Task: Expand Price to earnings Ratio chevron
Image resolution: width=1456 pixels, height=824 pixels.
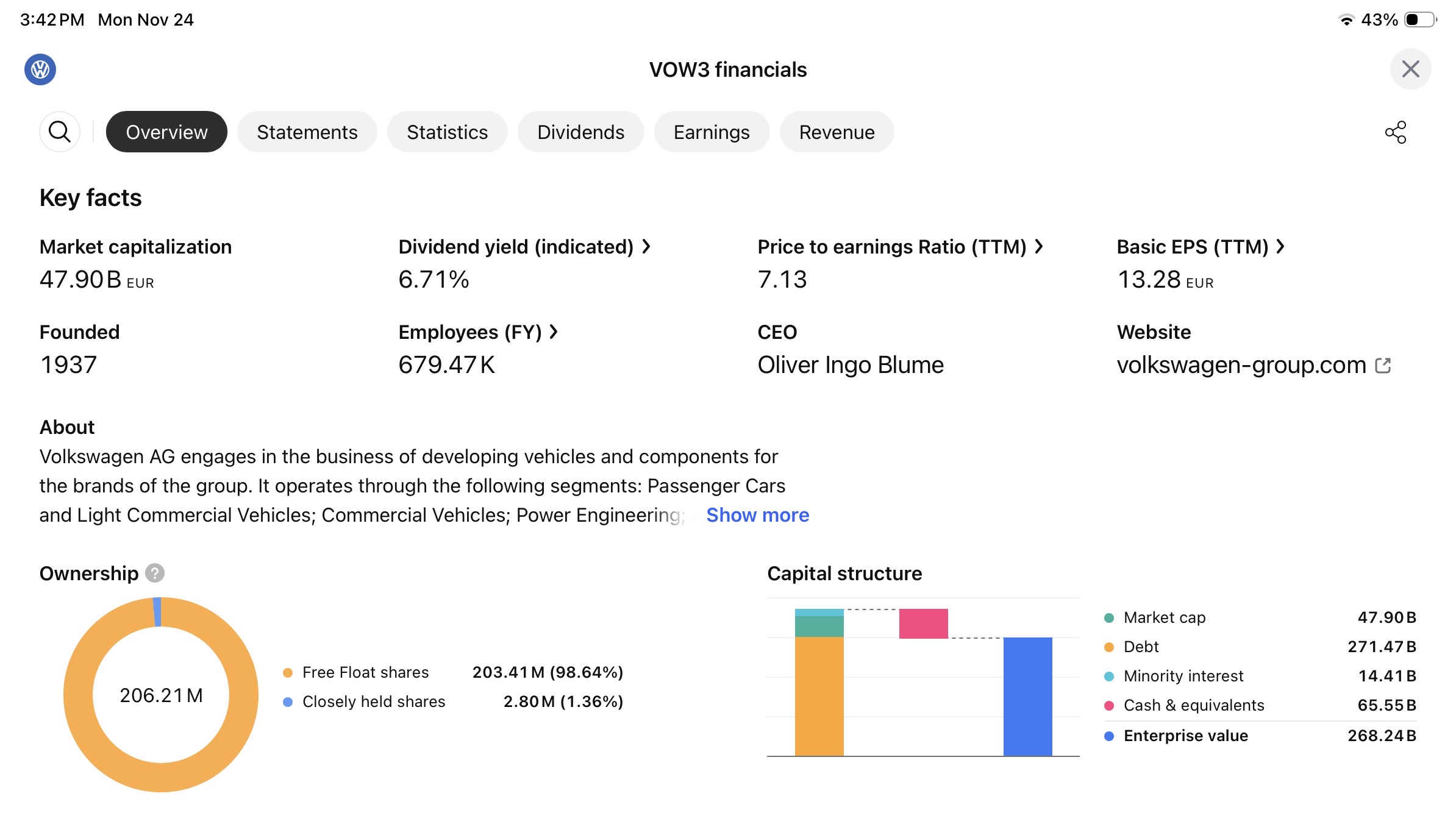Action: pyautogui.click(x=1040, y=246)
